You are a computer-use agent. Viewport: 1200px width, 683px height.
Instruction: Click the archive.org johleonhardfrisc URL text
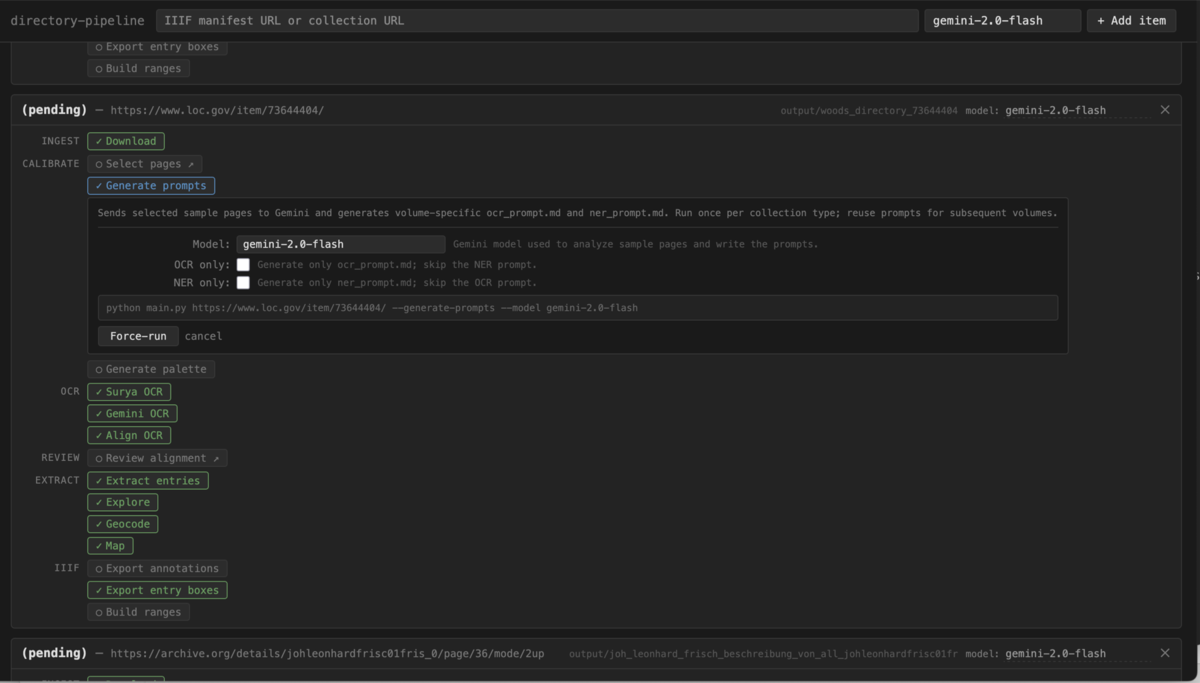coord(328,653)
